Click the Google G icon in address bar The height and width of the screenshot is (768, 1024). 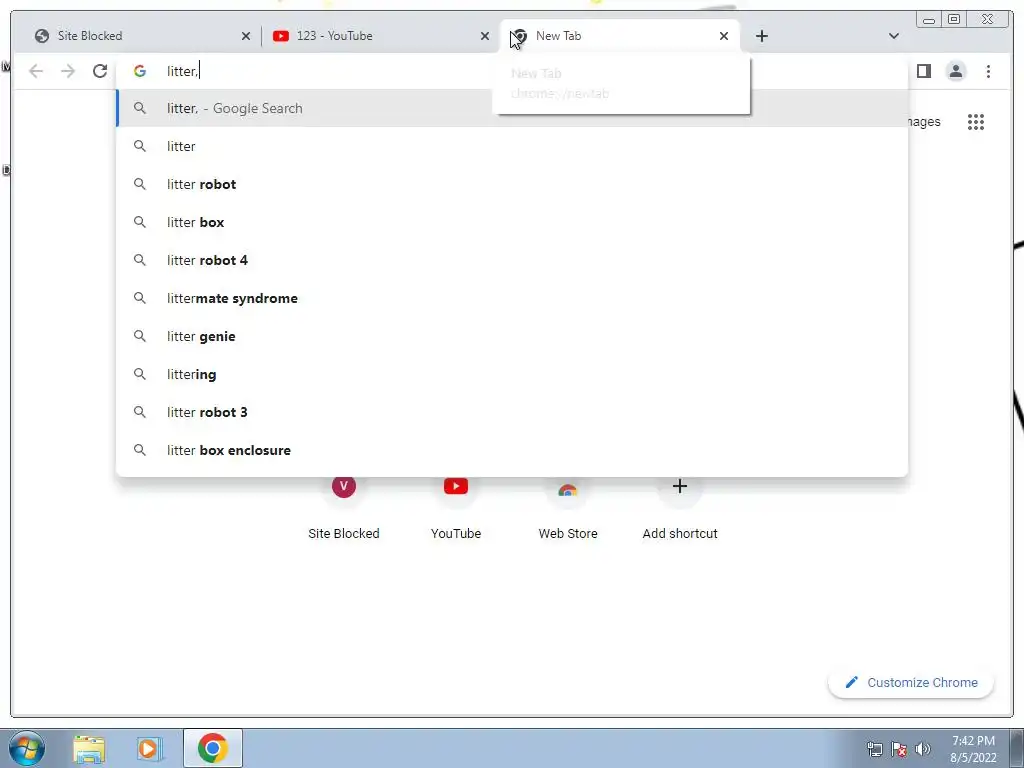pyautogui.click(x=140, y=71)
